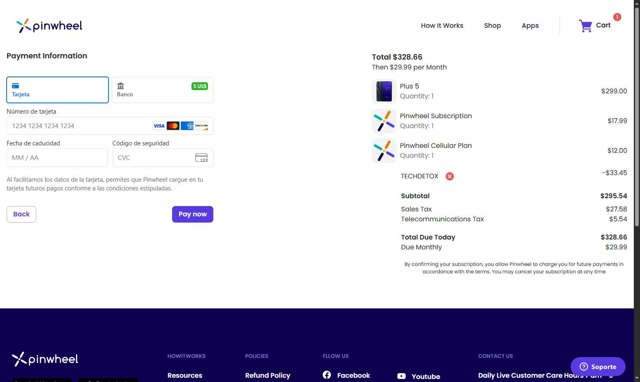640x382 pixels.
Task: Click the CVC security code field
Action: [x=162, y=158]
